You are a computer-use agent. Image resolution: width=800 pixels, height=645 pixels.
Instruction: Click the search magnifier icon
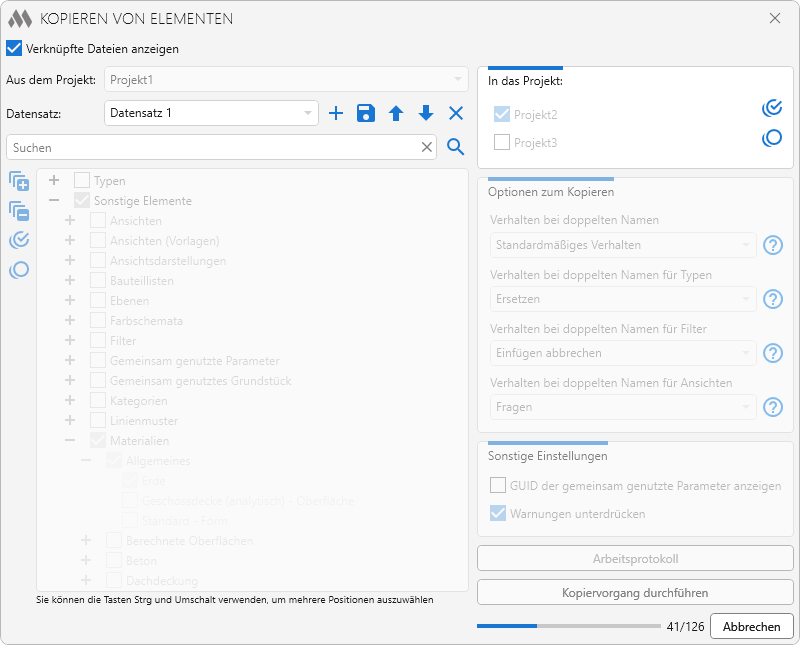pos(456,147)
